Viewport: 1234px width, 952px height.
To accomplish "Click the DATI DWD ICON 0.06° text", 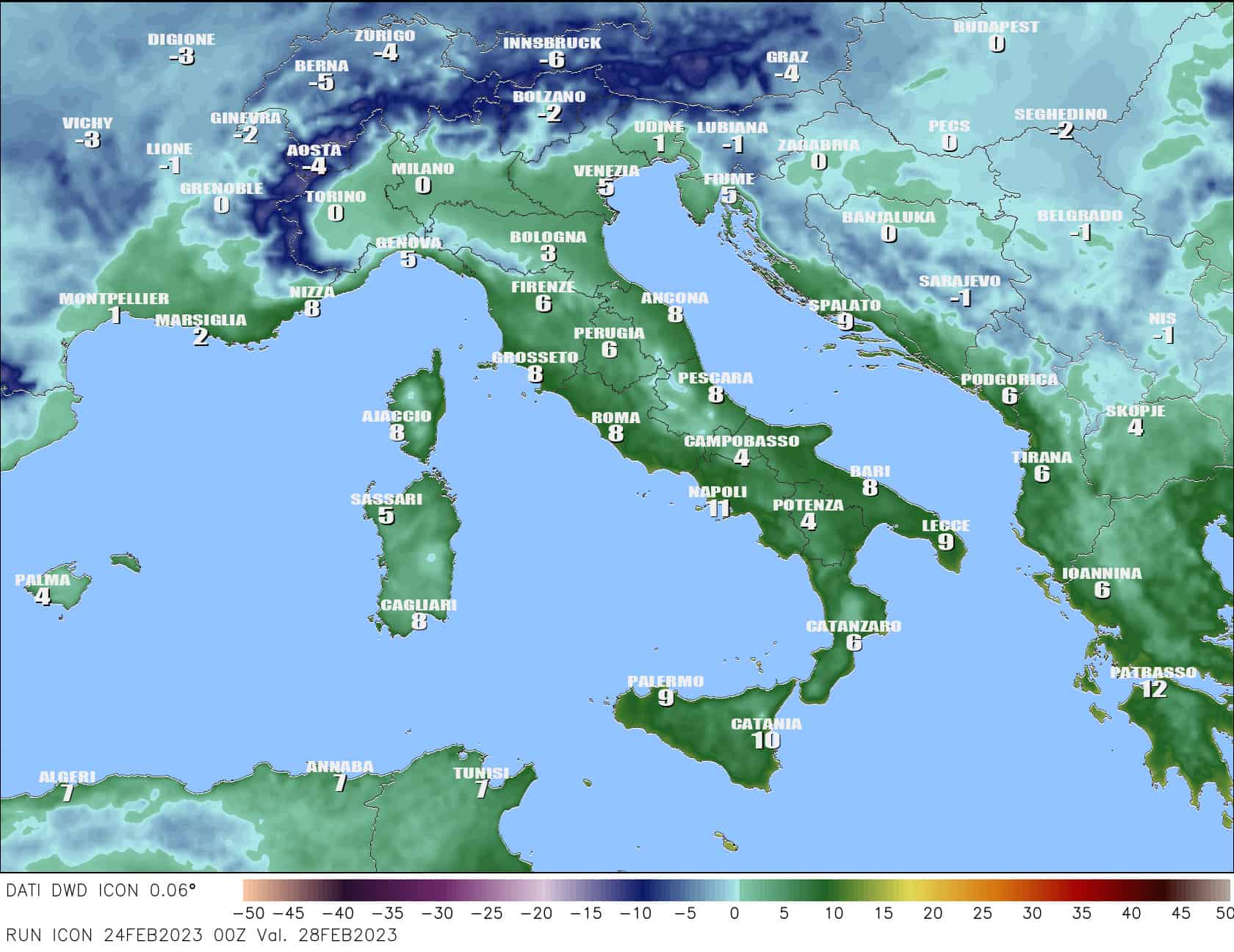I will point(101,891).
